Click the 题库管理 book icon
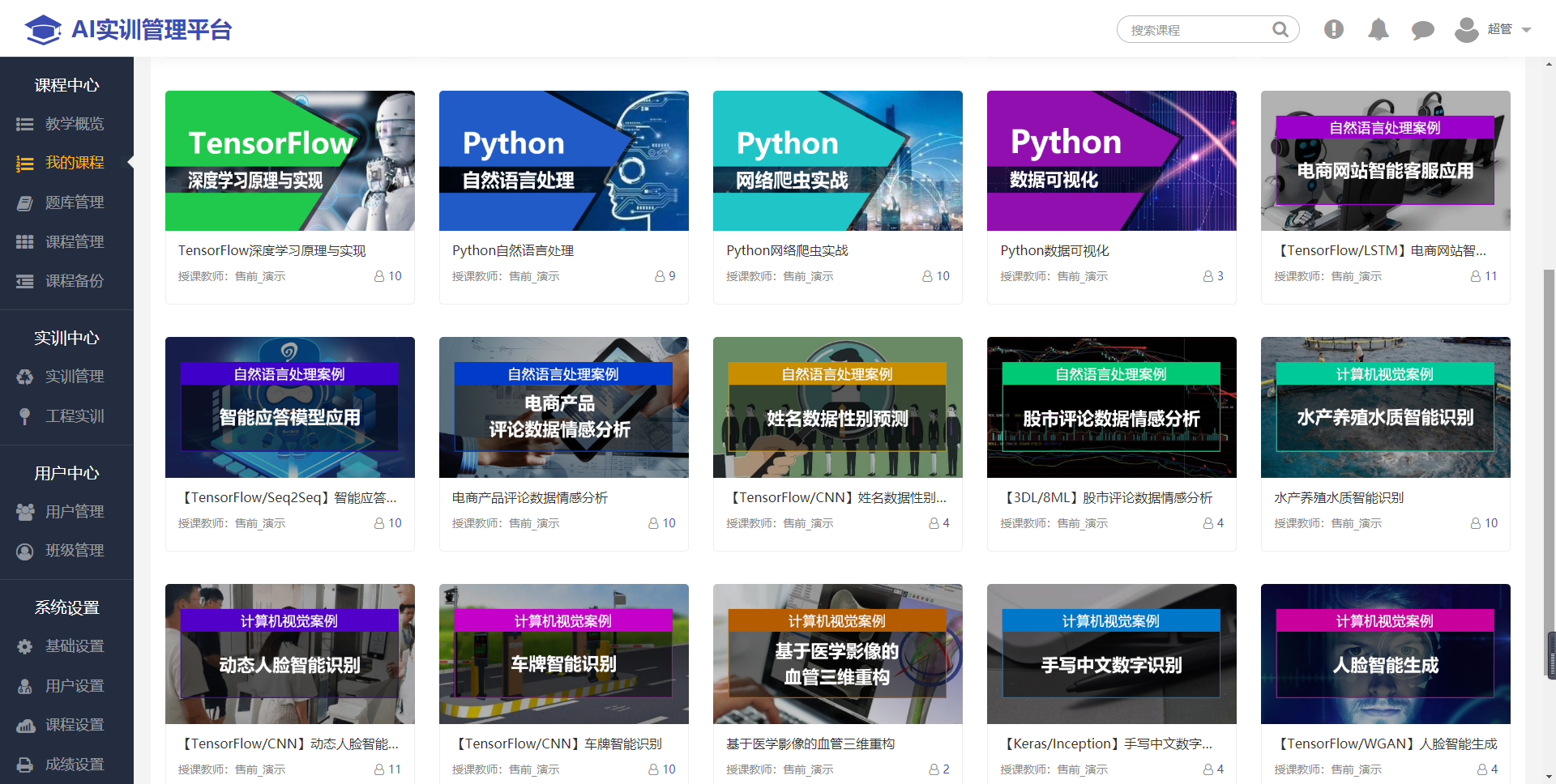Viewport: 1556px width, 784px height. click(x=25, y=202)
